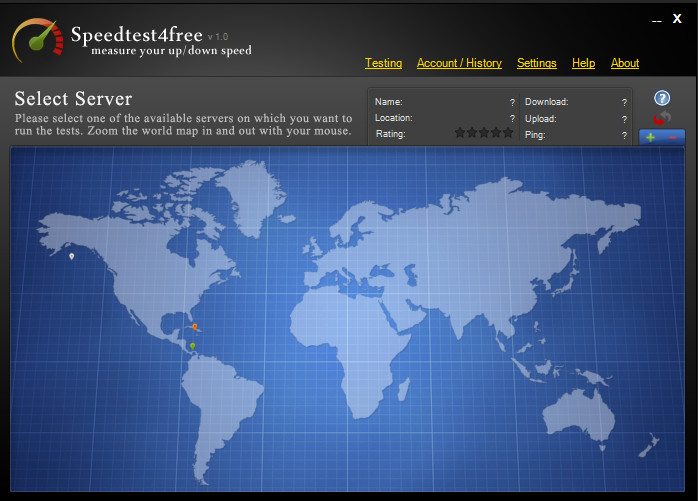The image size is (698, 501).
Task: Select the orange server pin near Cuba
Action: [195, 327]
